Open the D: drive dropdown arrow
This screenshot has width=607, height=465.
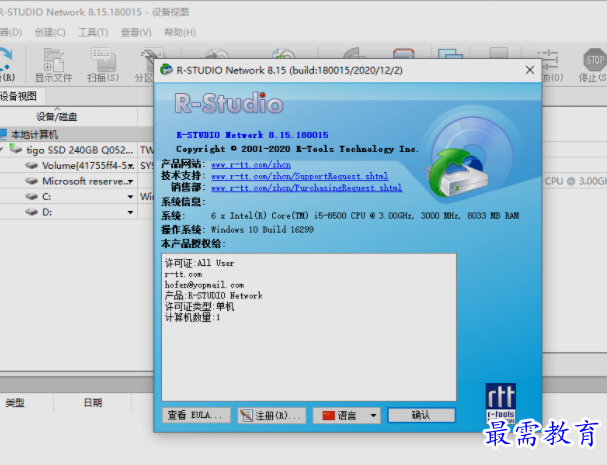click(130, 212)
